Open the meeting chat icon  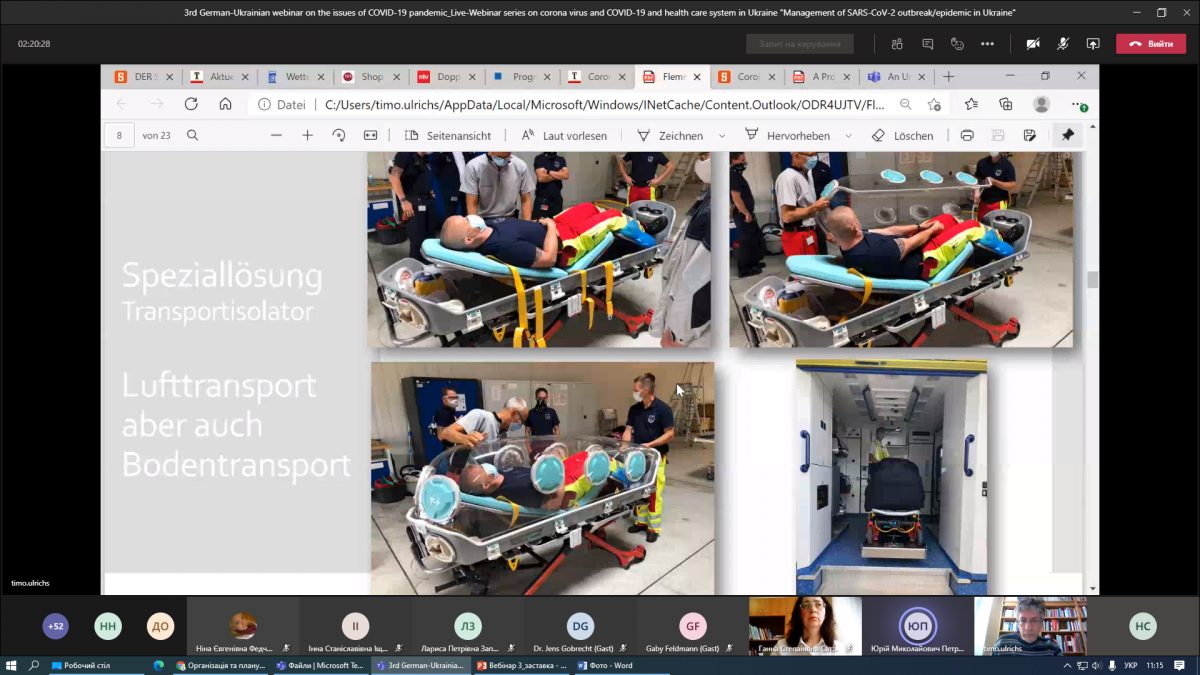tap(928, 44)
